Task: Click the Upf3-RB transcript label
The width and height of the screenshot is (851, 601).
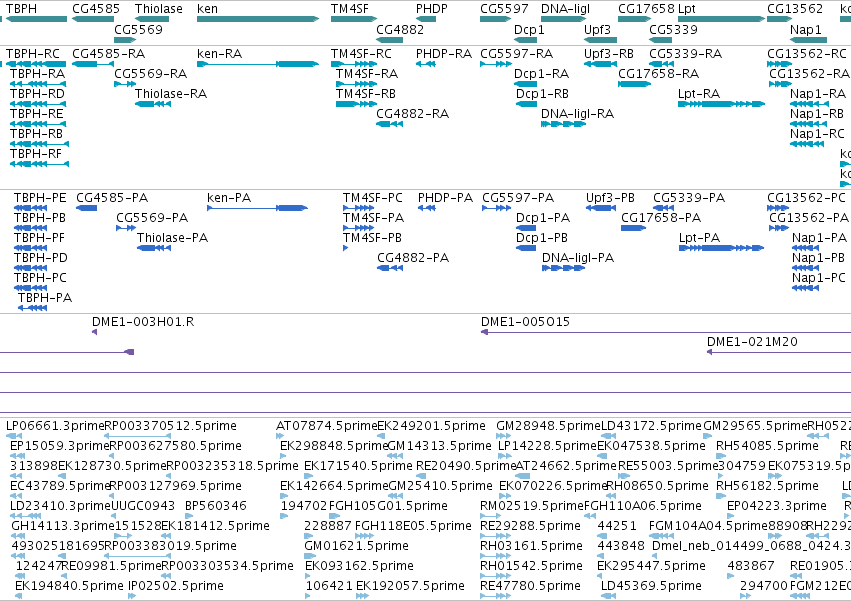Action: pyautogui.click(x=609, y=54)
